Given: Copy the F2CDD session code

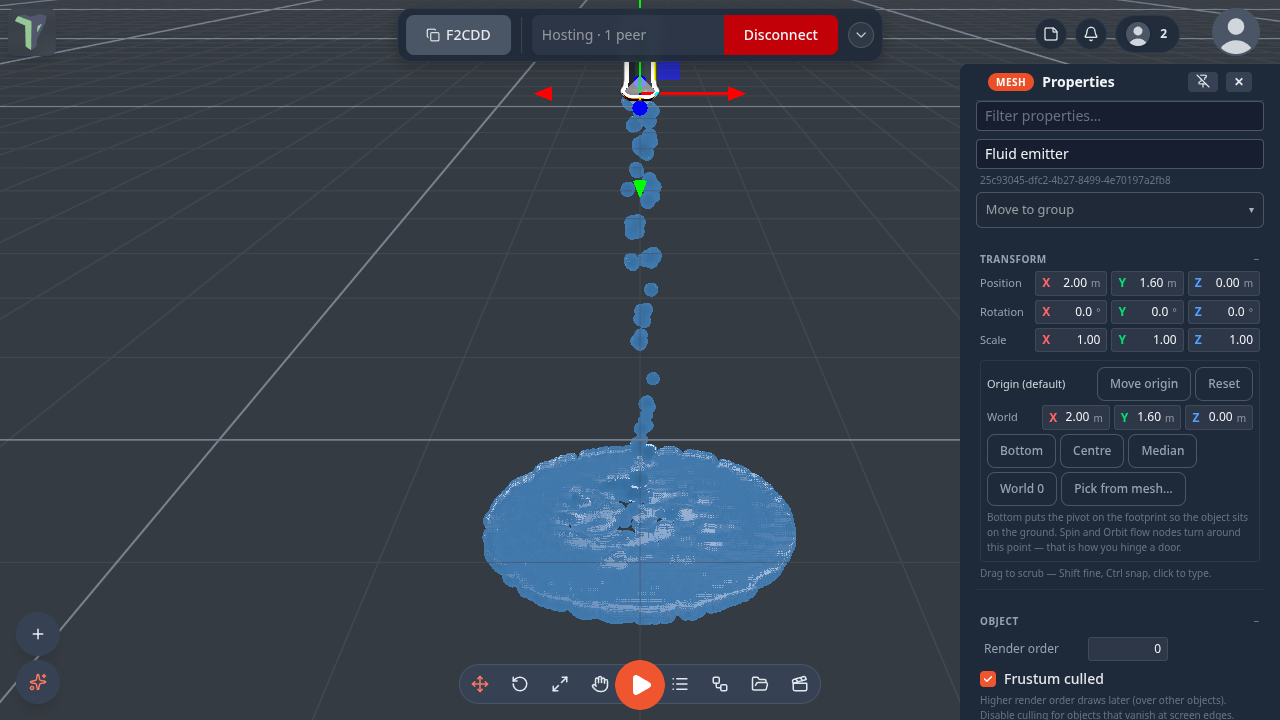Looking at the screenshot, I should coord(458,35).
